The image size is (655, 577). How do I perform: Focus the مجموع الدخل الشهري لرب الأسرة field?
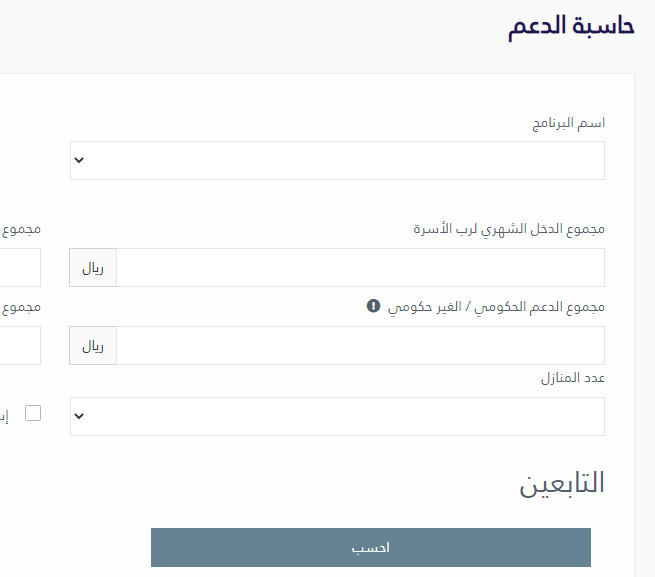pyautogui.click(x=361, y=267)
